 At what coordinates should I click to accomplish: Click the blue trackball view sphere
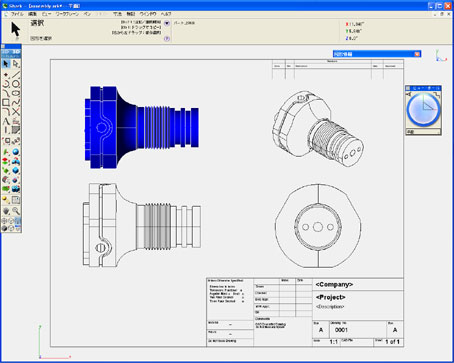[x=423, y=109]
